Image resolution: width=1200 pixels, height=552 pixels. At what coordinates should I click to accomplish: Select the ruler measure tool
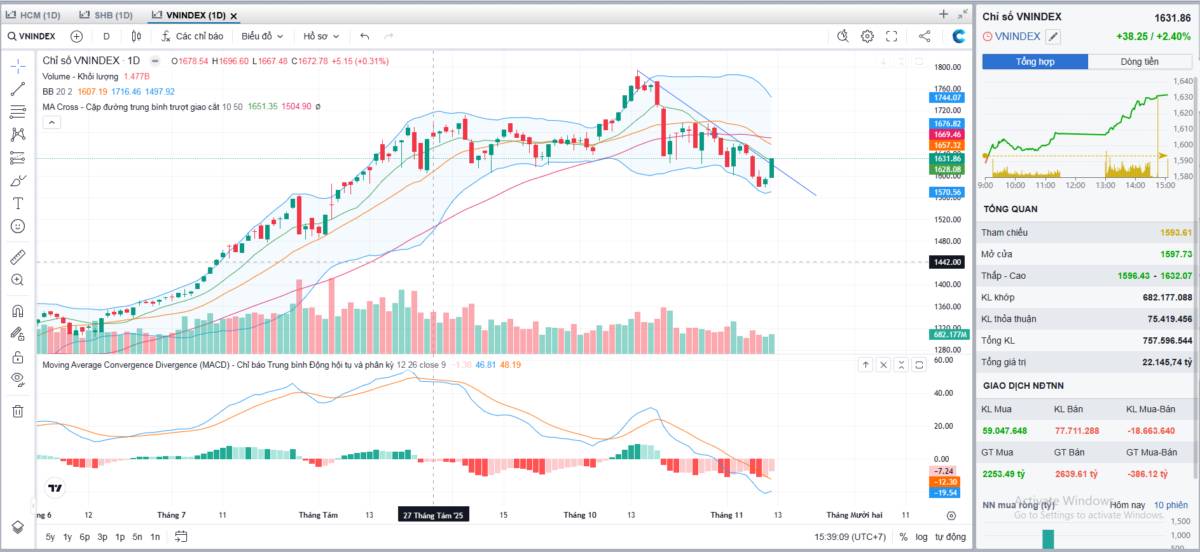coord(17,257)
